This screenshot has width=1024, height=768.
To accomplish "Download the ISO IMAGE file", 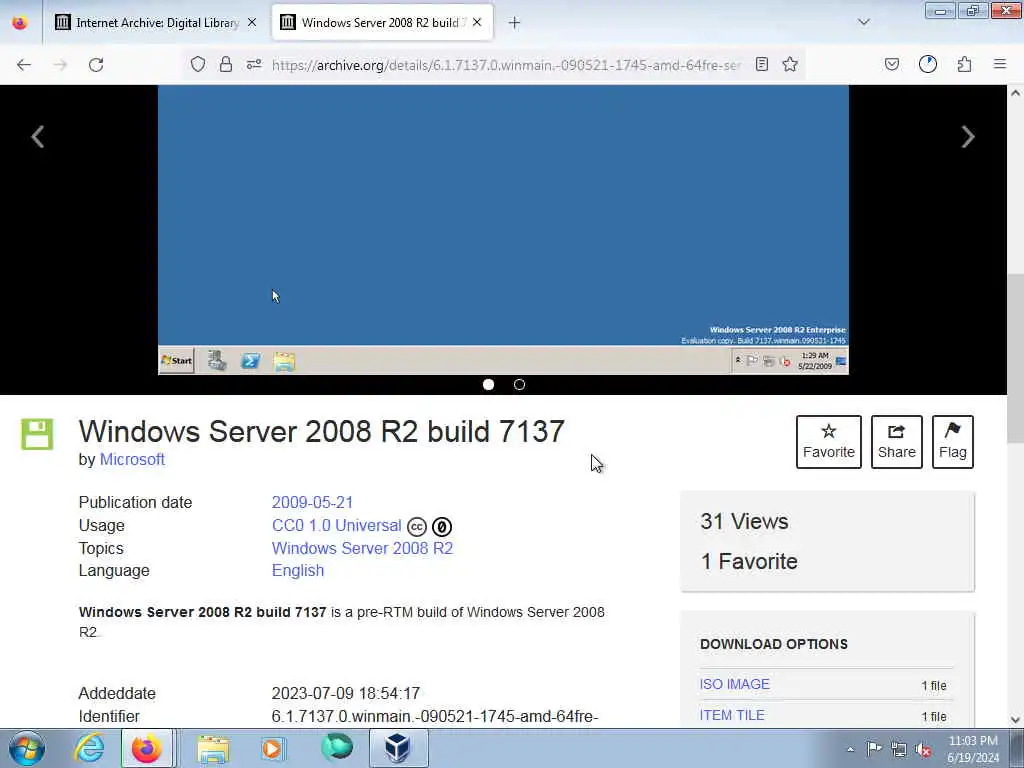I will point(735,684).
